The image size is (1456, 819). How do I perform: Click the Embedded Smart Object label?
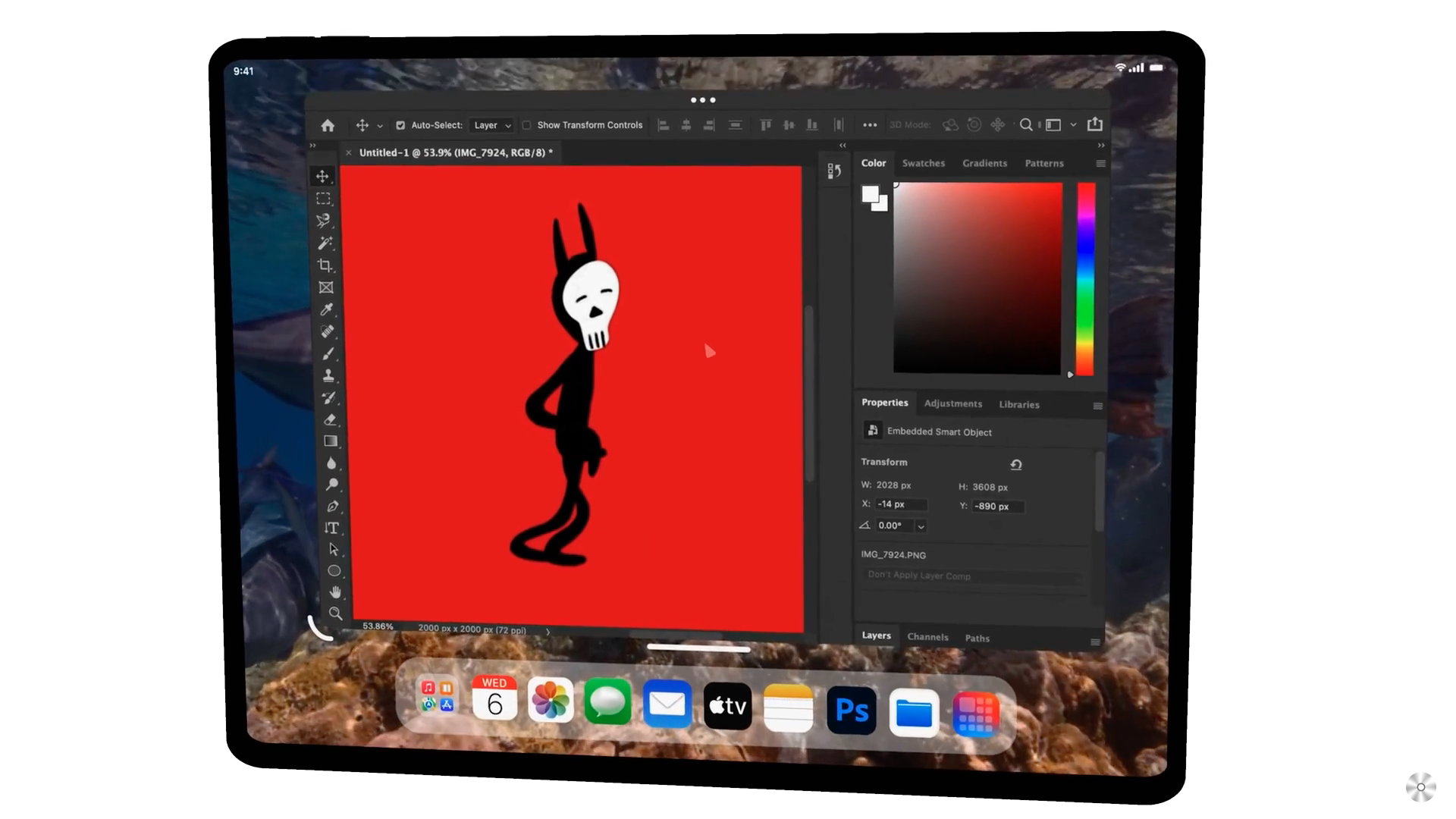pos(939,431)
